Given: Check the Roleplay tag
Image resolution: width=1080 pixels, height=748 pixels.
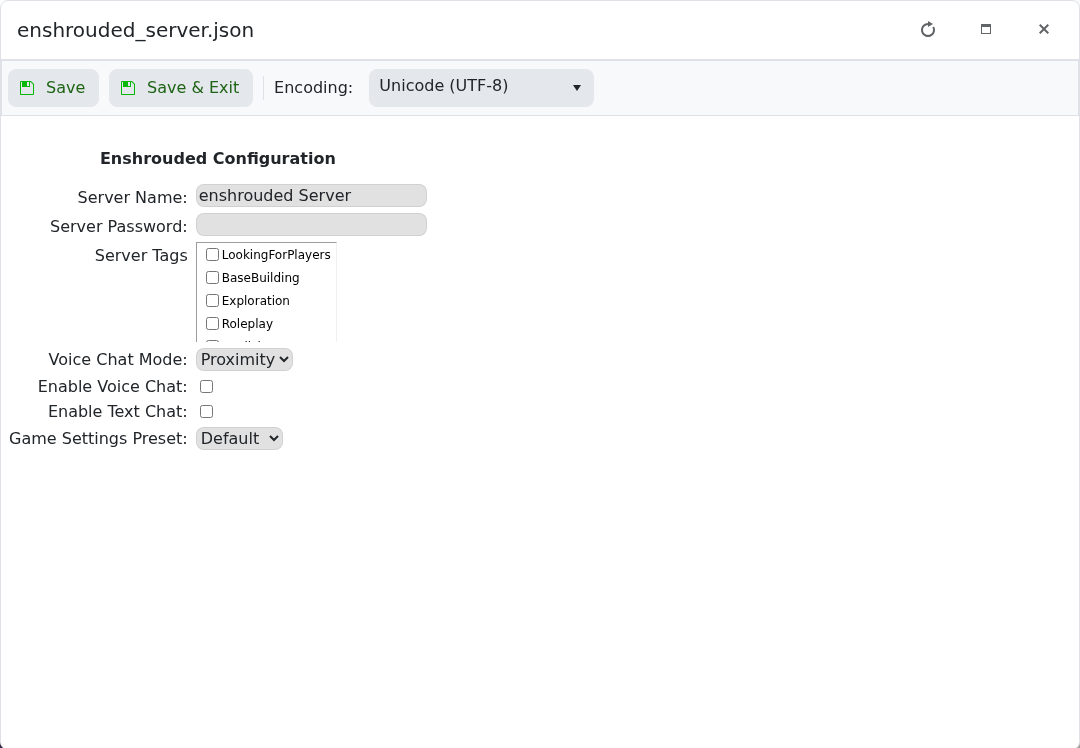Looking at the screenshot, I should (x=212, y=324).
